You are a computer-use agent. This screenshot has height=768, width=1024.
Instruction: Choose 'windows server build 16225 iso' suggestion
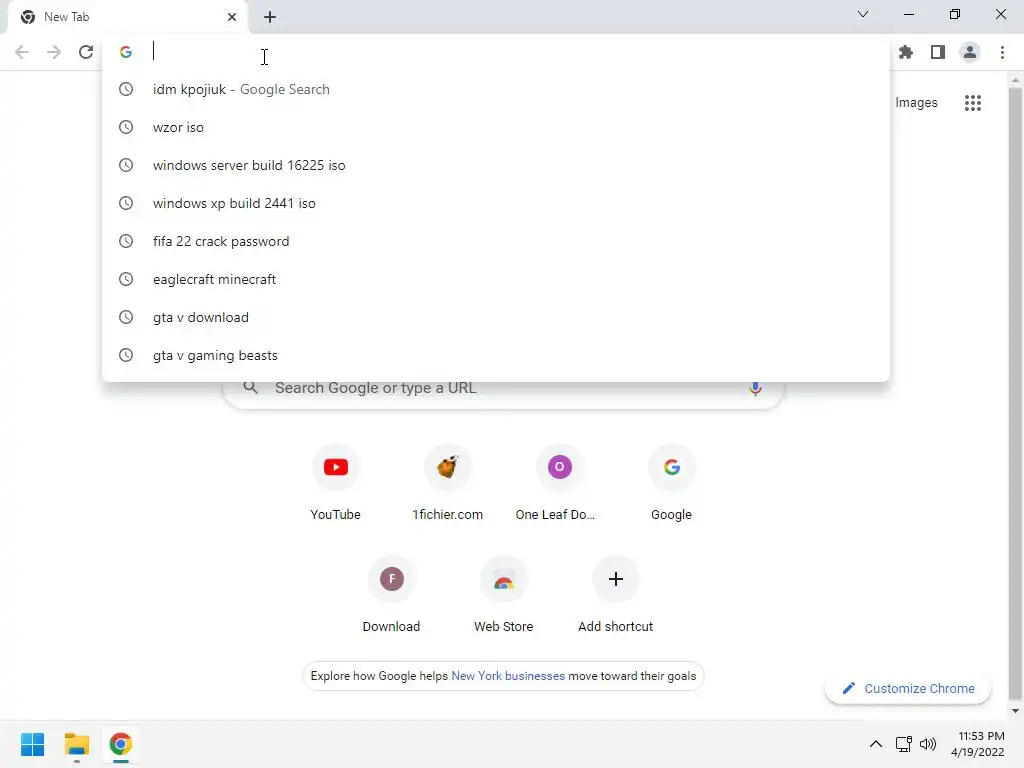pos(496,165)
